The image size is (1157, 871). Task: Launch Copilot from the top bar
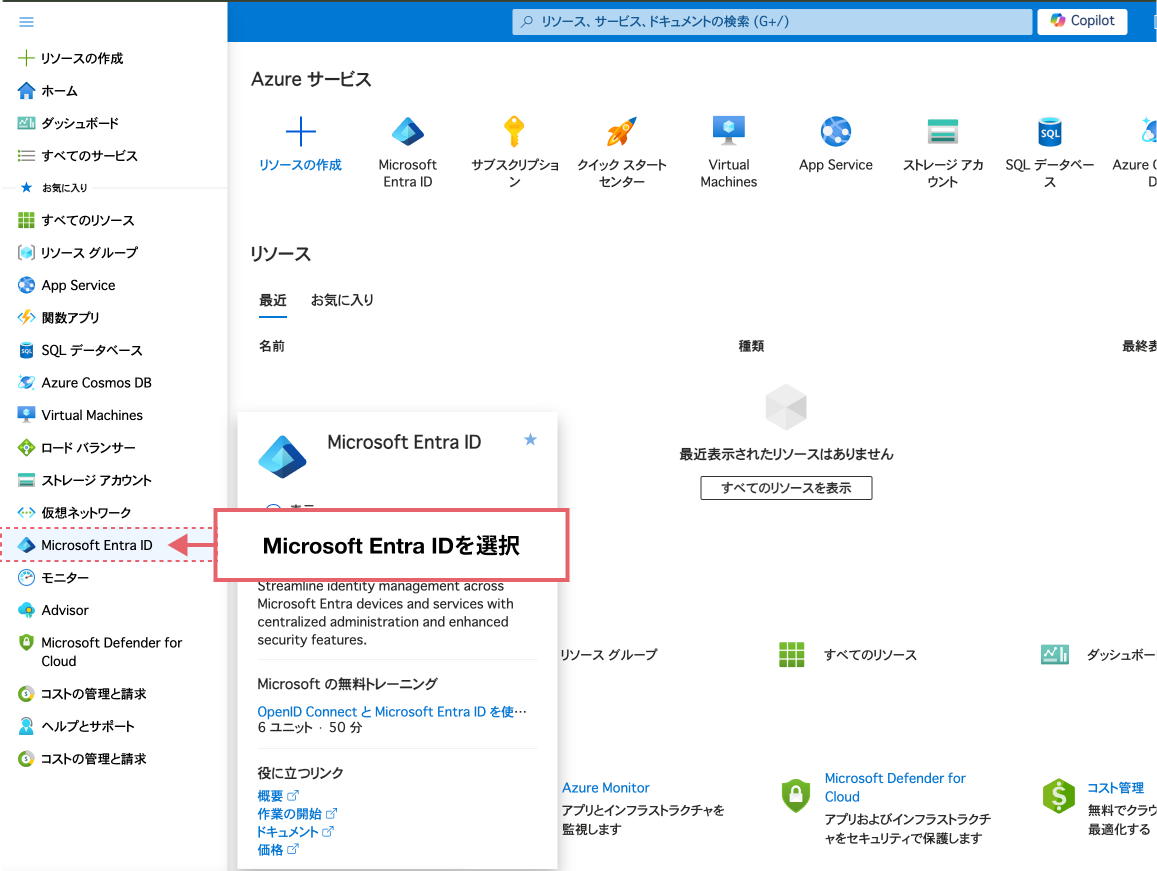click(1081, 20)
